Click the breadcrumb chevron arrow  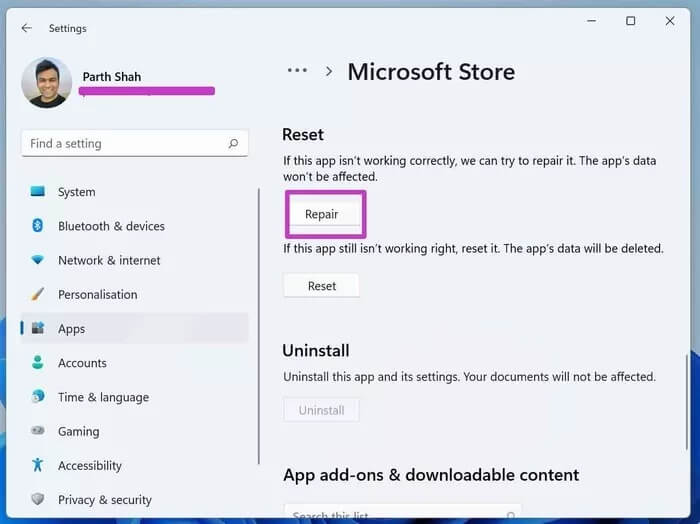[x=329, y=71]
